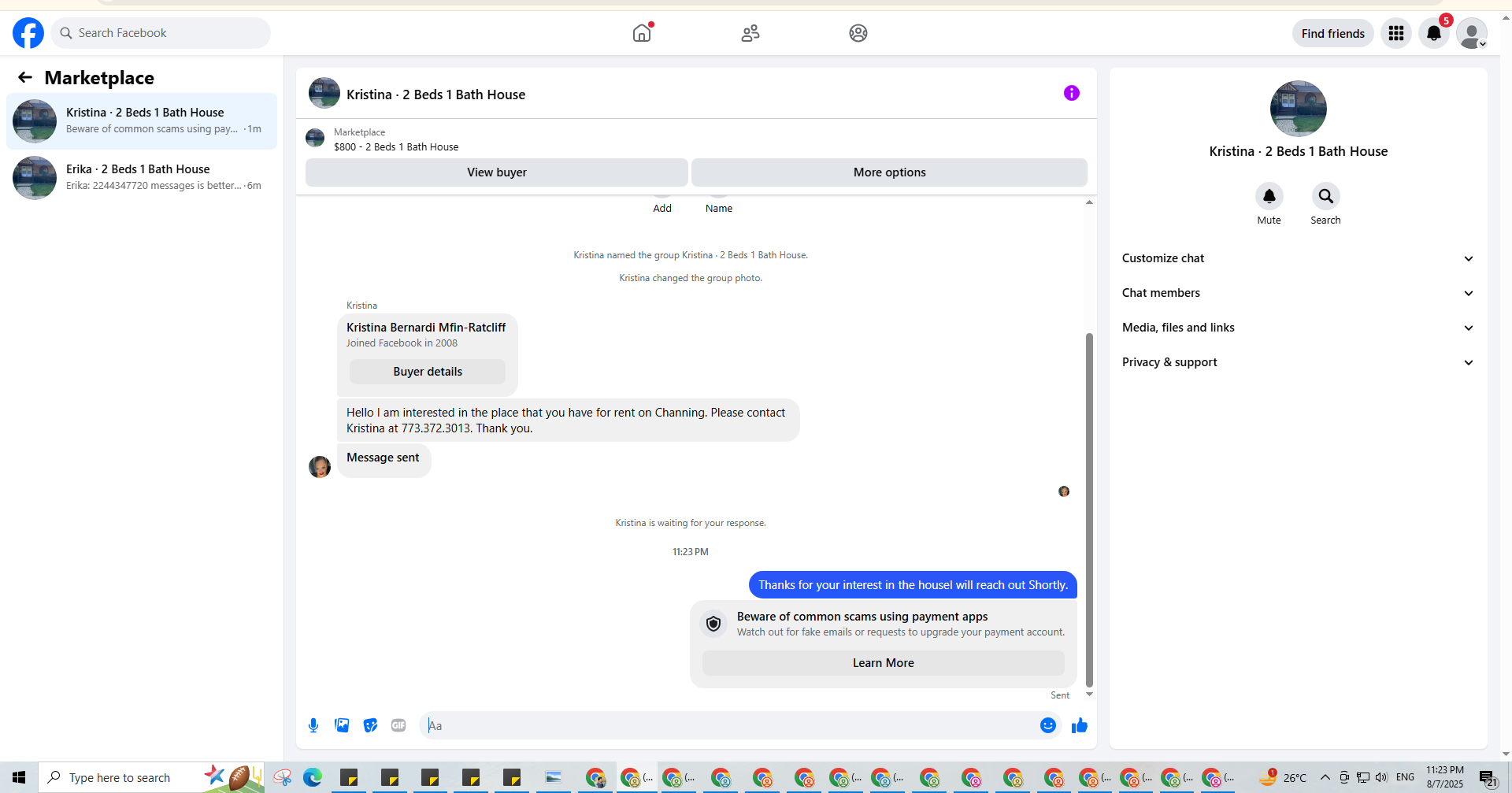Click the ENG language indicator
Viewport: 1512px width, 793px height.
click(1405, 777)
